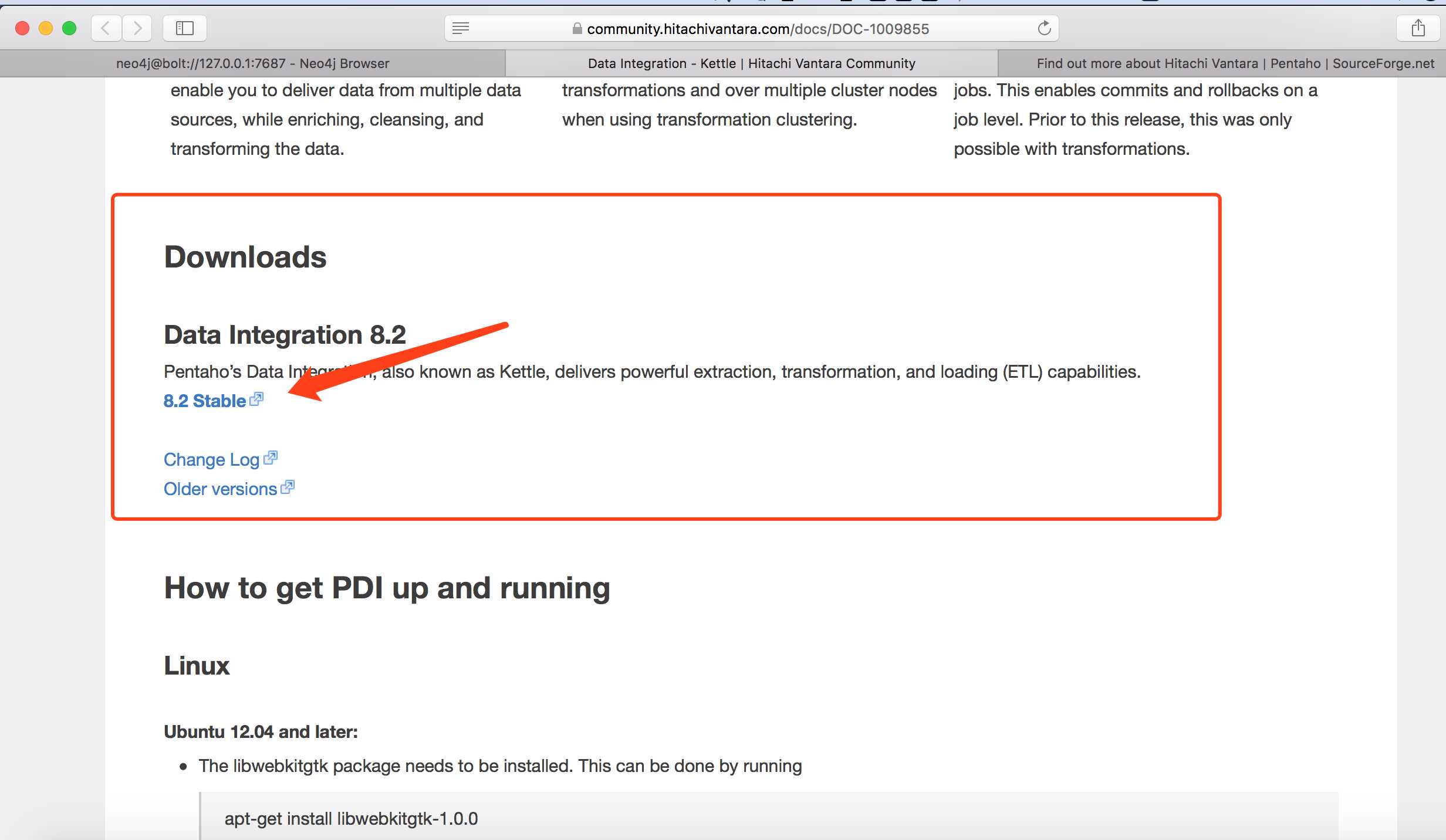The height and width of the screenshot is (840, 1446).
Task: Click the hamburger menu icon in address bar
Action: [461, 28]
